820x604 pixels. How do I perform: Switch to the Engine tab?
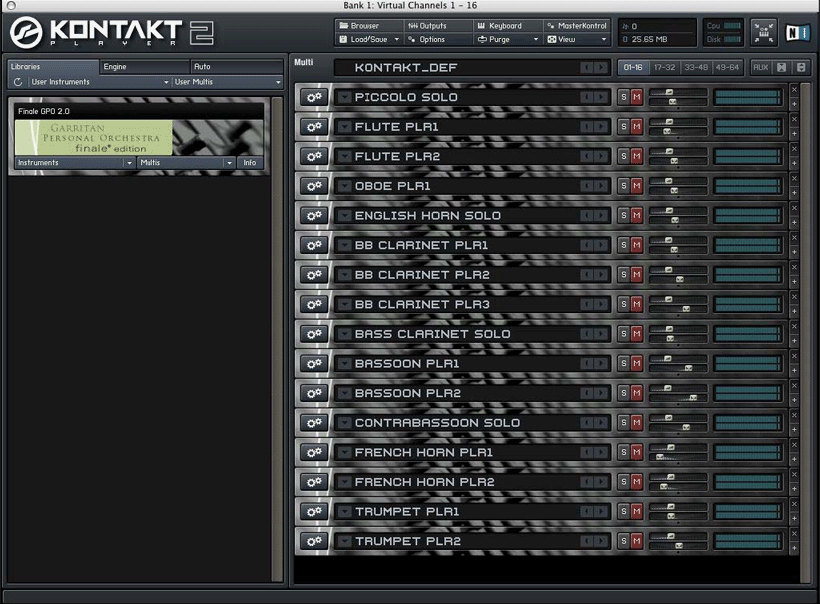(x=144, y=67)
